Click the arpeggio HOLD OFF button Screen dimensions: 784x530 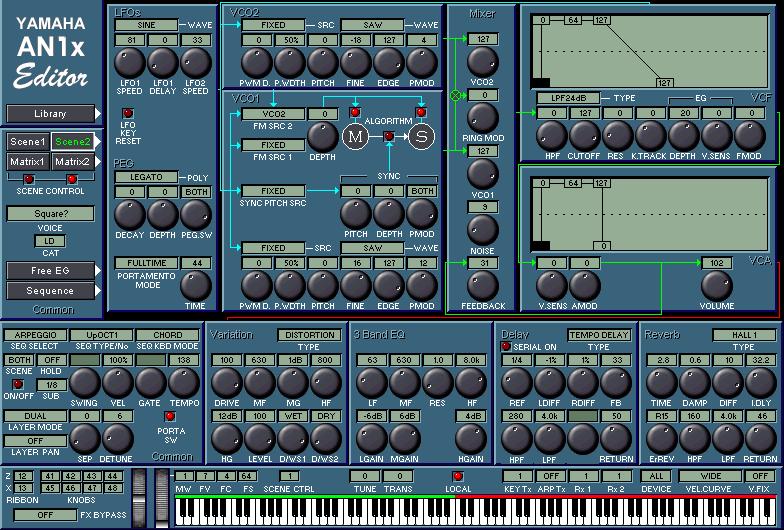coord(52,360)
